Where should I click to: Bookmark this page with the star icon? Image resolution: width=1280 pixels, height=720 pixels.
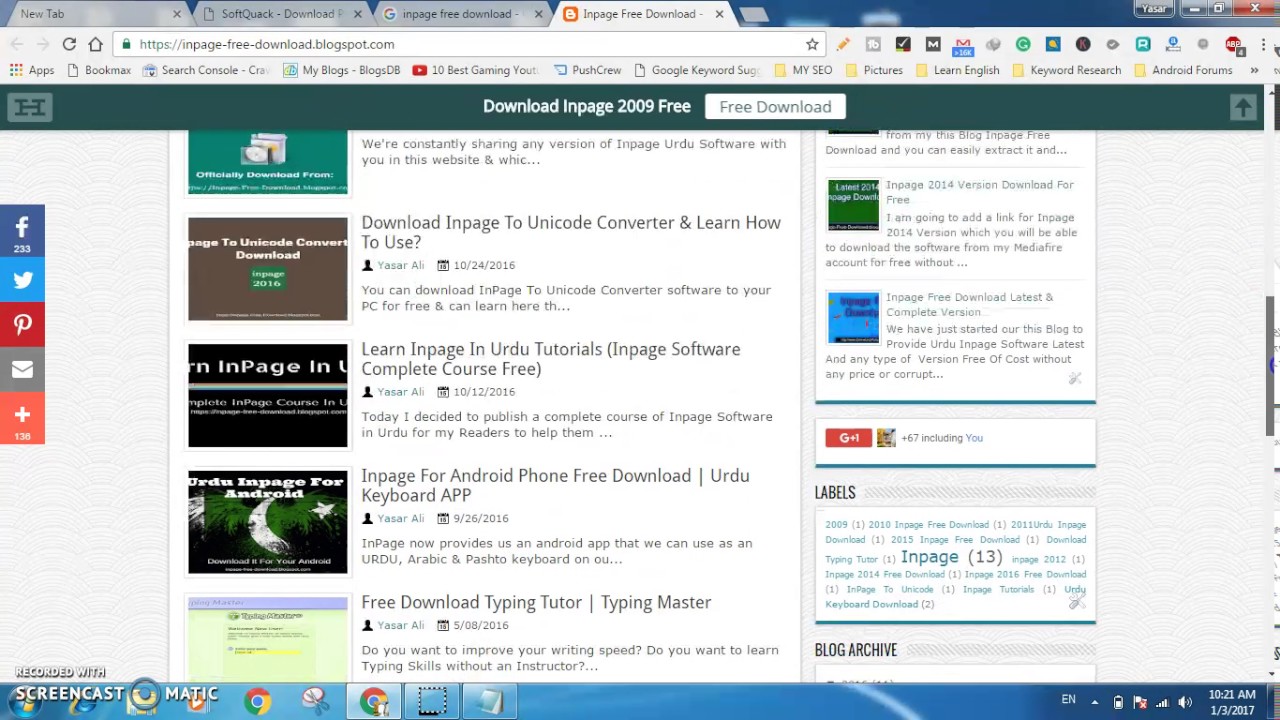coord(812,44)
